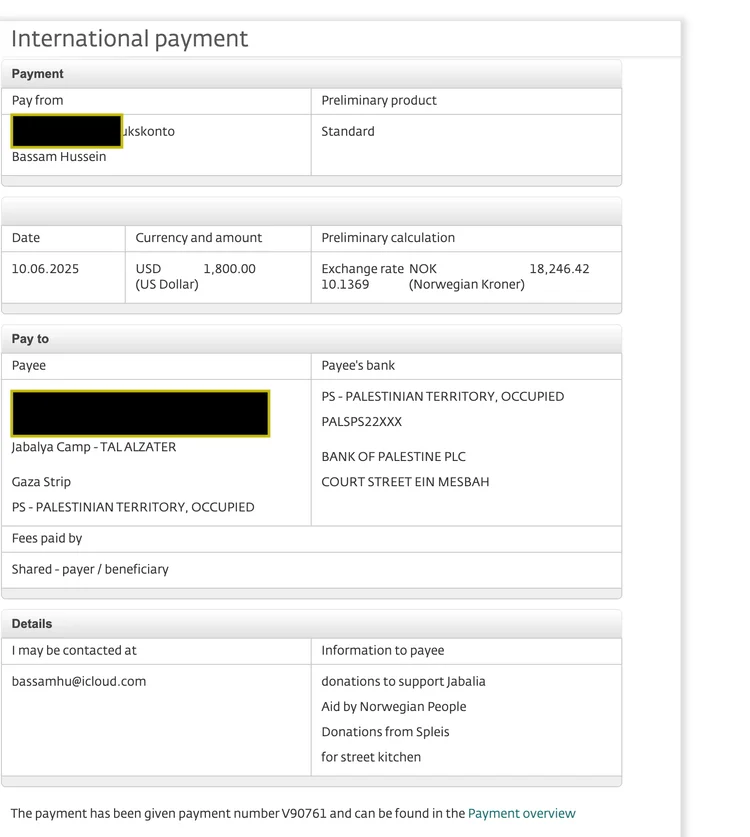Open the Payment overview link

pyautogui.click(x=521, y=813)
